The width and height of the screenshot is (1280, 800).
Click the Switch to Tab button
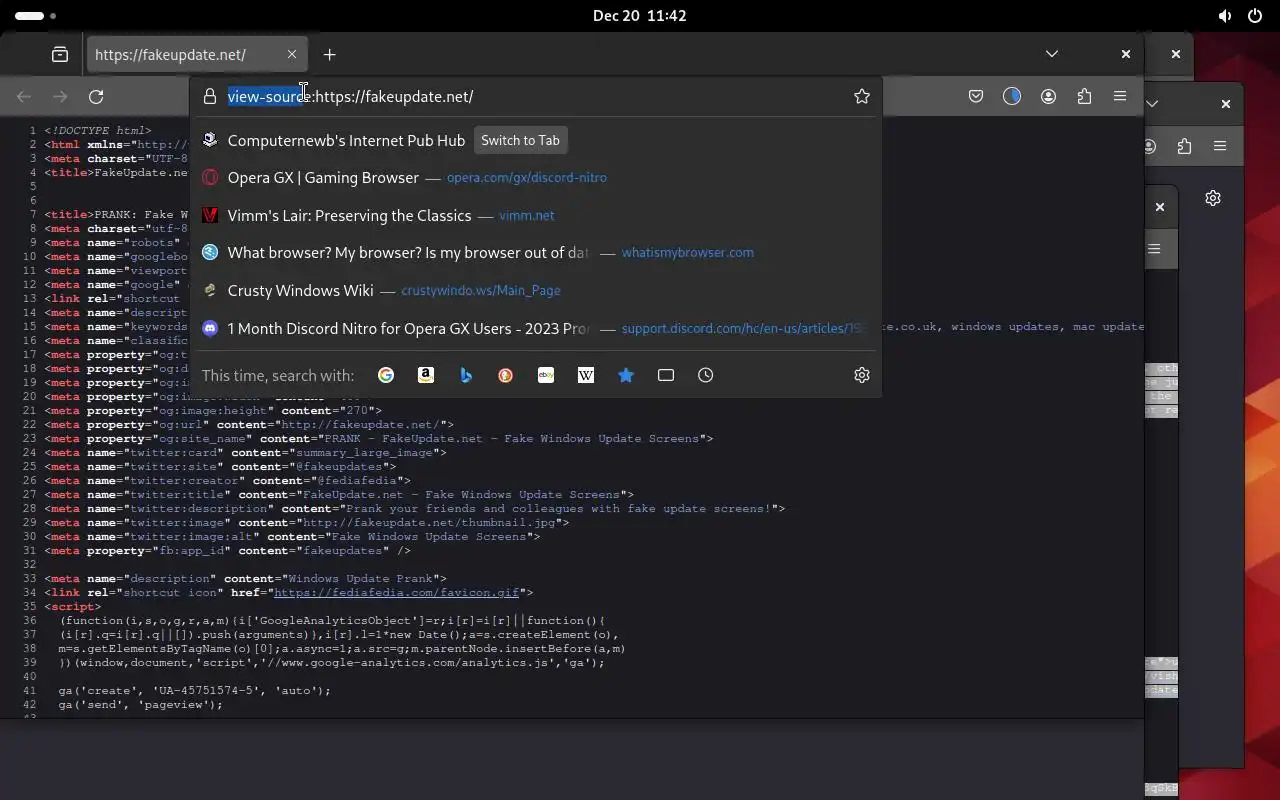tap(520, 140)
